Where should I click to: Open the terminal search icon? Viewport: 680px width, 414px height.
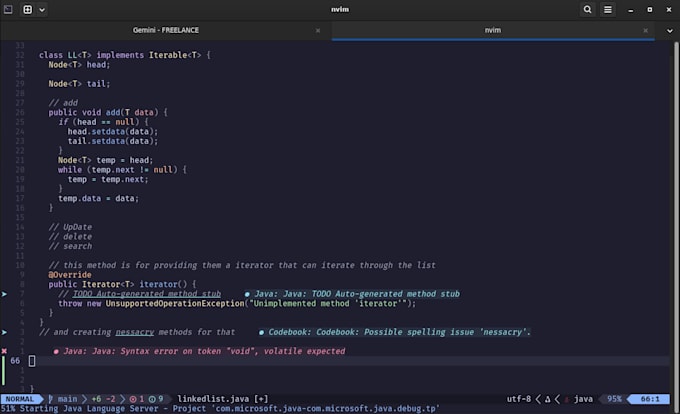click(587, 10)
